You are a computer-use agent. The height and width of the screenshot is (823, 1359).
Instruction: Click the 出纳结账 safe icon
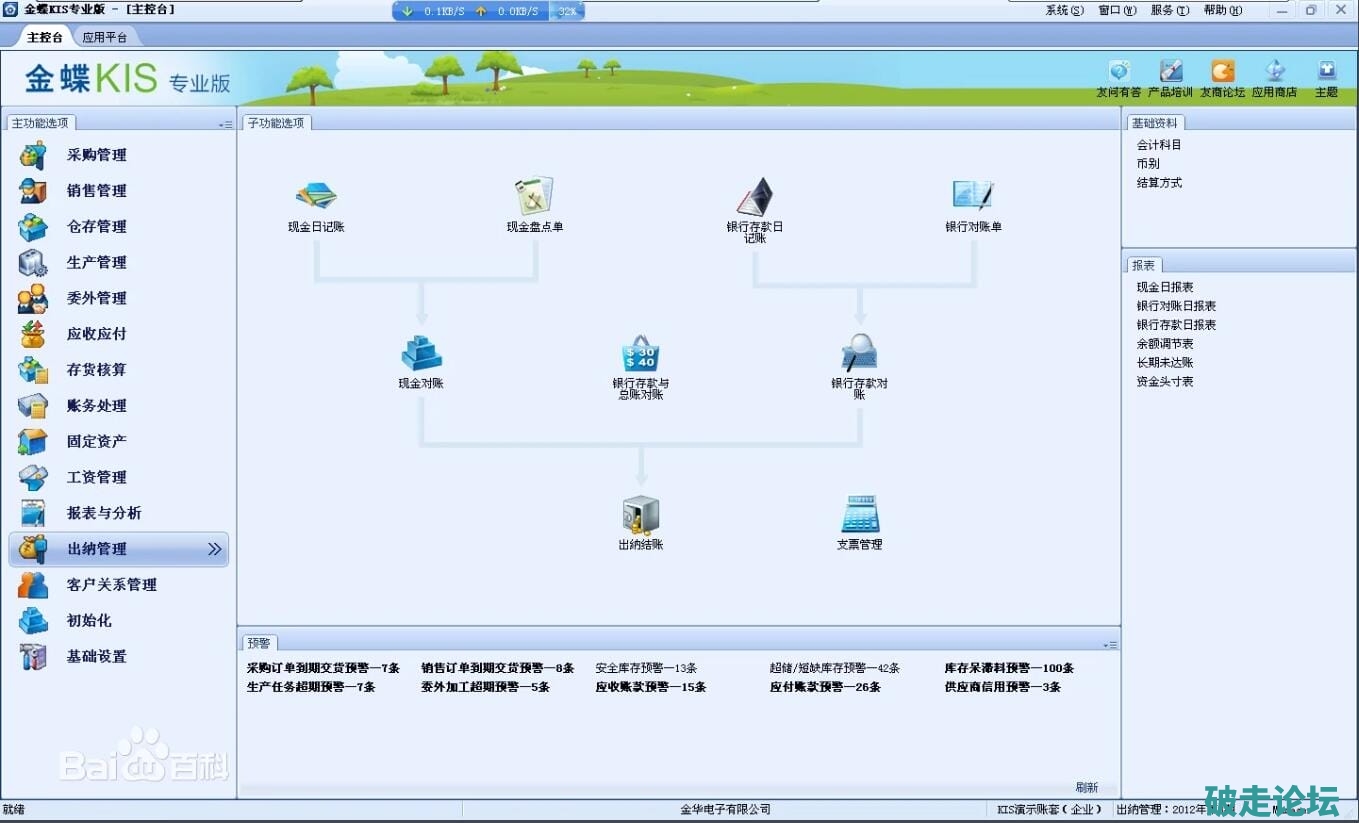pyautogui.click(x=640, y=515)
